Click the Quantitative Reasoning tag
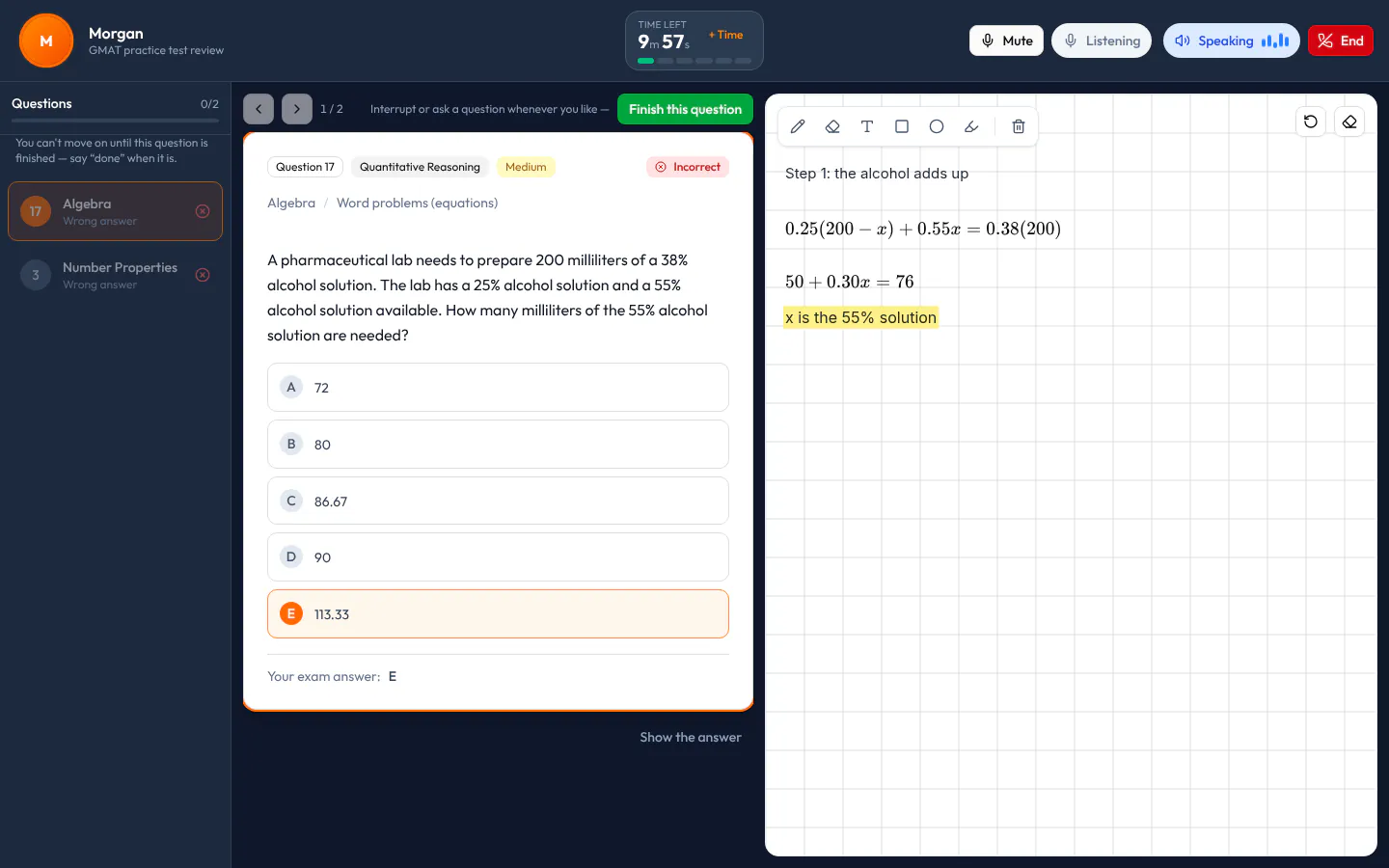 coord(420,167)
